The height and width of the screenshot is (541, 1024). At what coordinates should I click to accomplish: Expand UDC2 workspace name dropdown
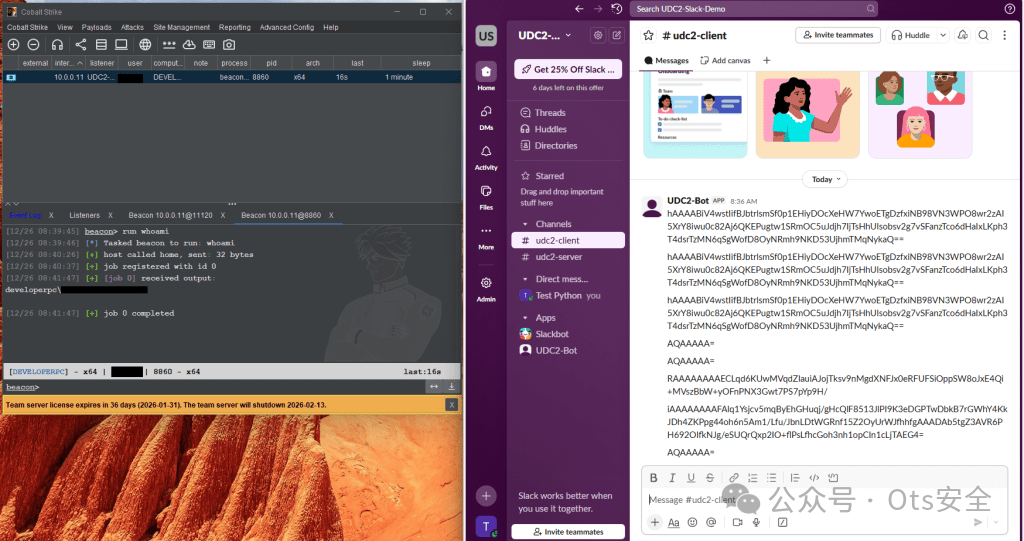568,35
